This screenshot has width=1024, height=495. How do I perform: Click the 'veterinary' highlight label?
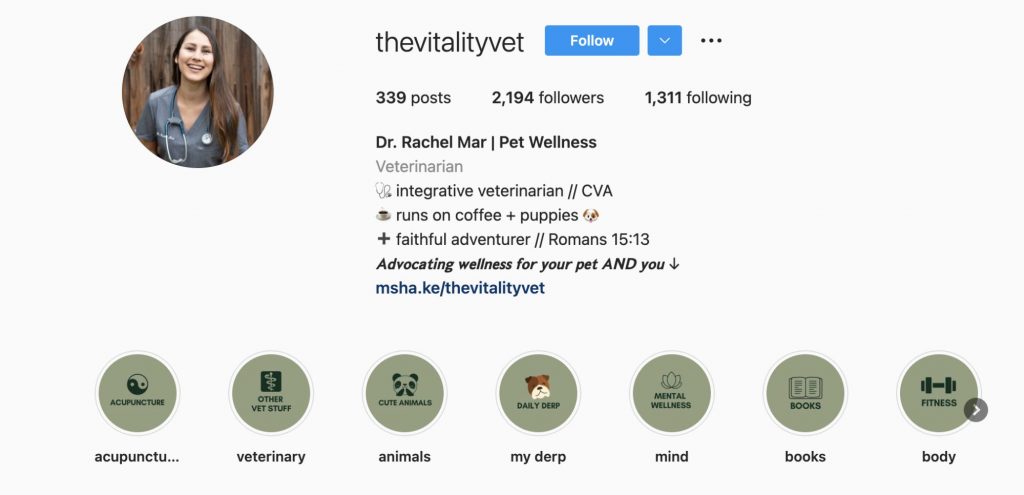click(x=271, y=457)
